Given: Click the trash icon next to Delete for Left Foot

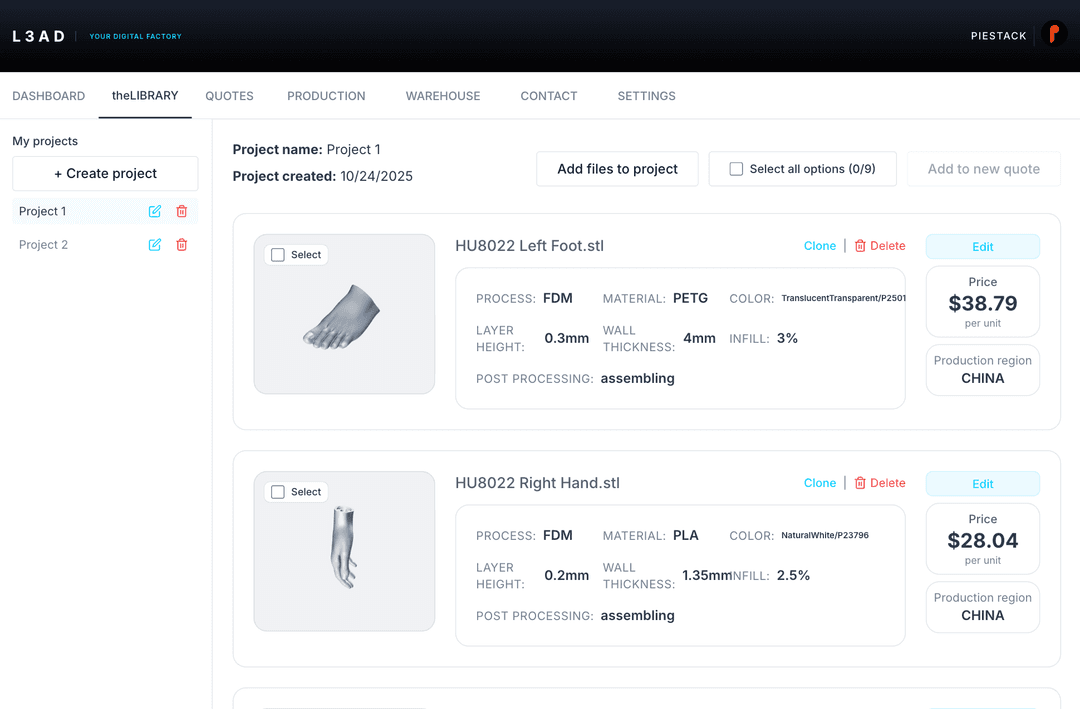Looking at the screenshot, I should [861, 246].
